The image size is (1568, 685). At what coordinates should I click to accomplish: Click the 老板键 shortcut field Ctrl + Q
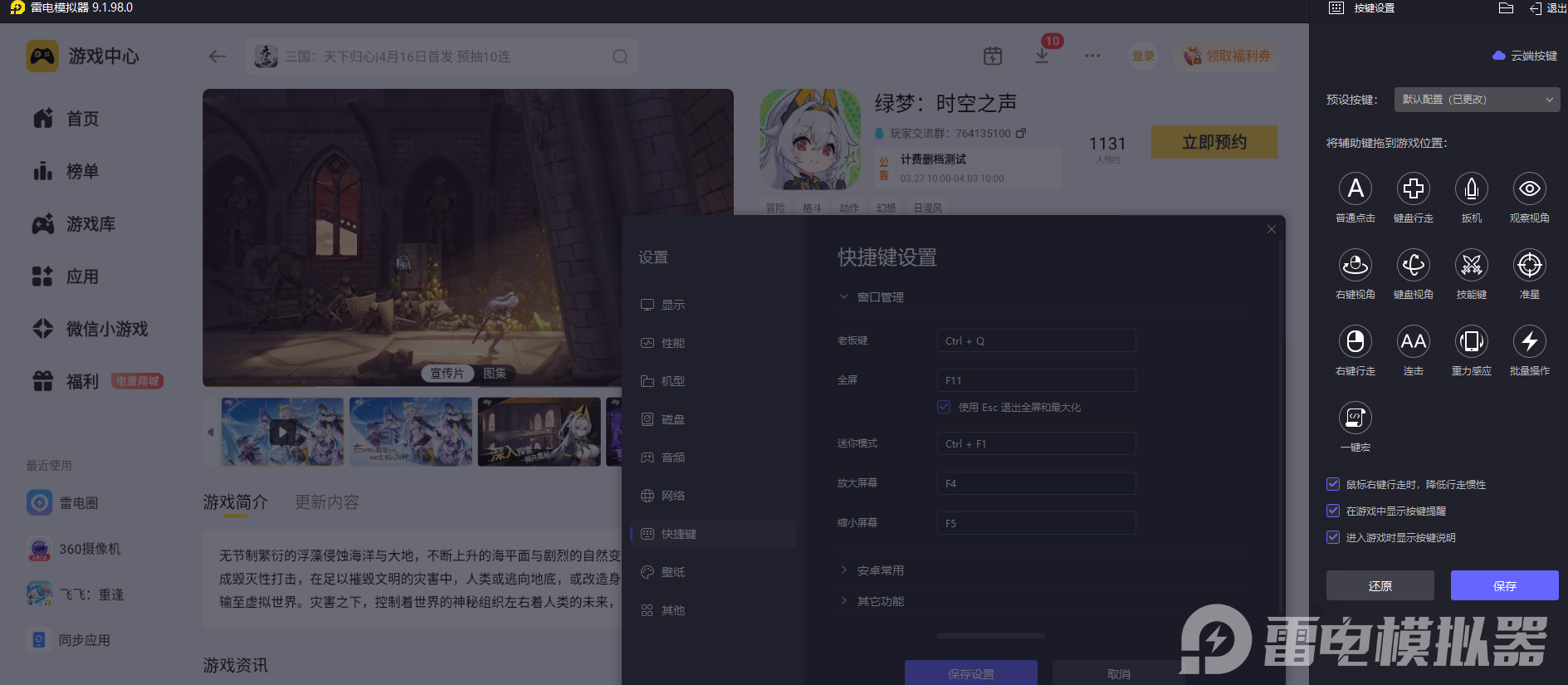coord(1037,340)
